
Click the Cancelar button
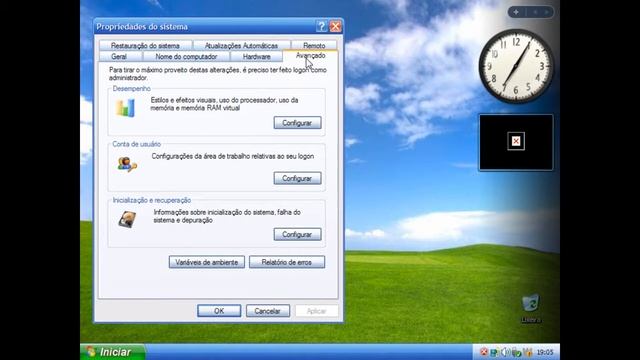(268, 311)
